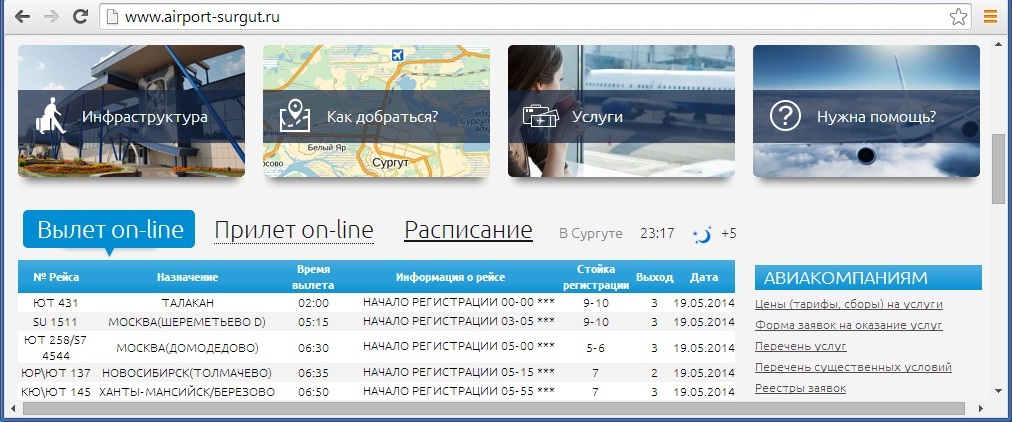The height and width of the screenshot is (422, 1012).
Task: Click the № Рейса column header
Action: pos(56,277)
